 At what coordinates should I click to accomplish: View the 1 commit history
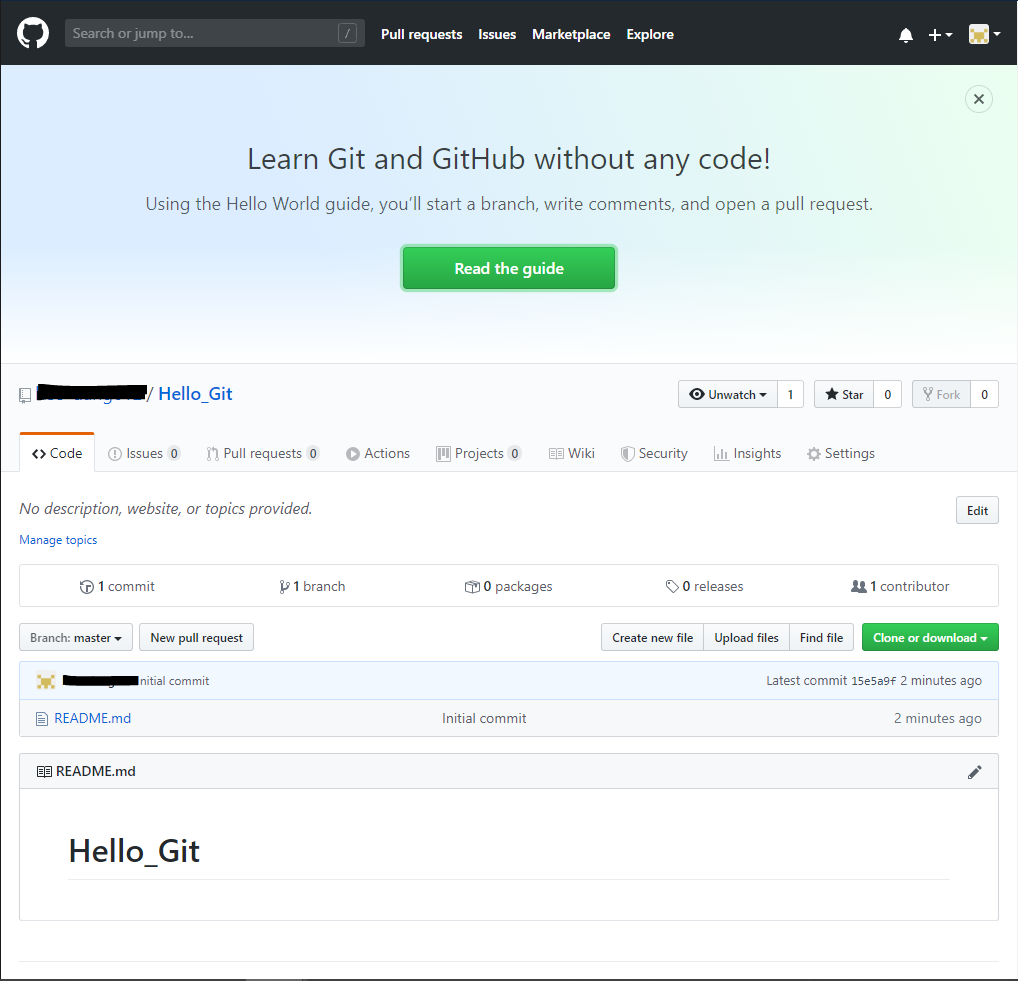click(117, 586)
